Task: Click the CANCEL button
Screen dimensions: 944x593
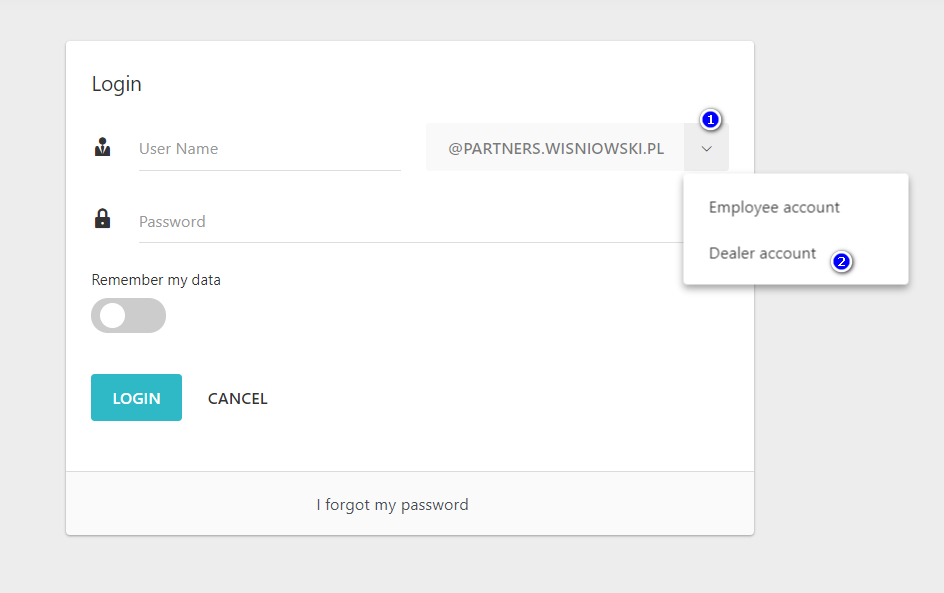Action: point(237,398)
